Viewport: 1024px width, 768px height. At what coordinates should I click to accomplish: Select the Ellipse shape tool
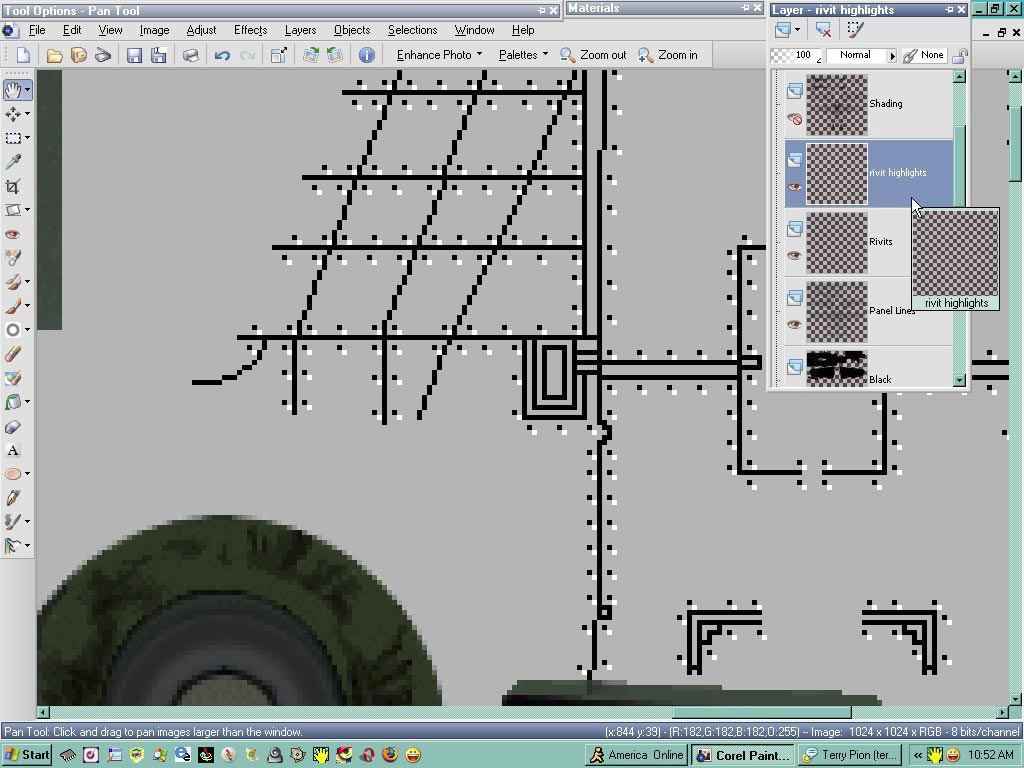[x=12, y=473]
